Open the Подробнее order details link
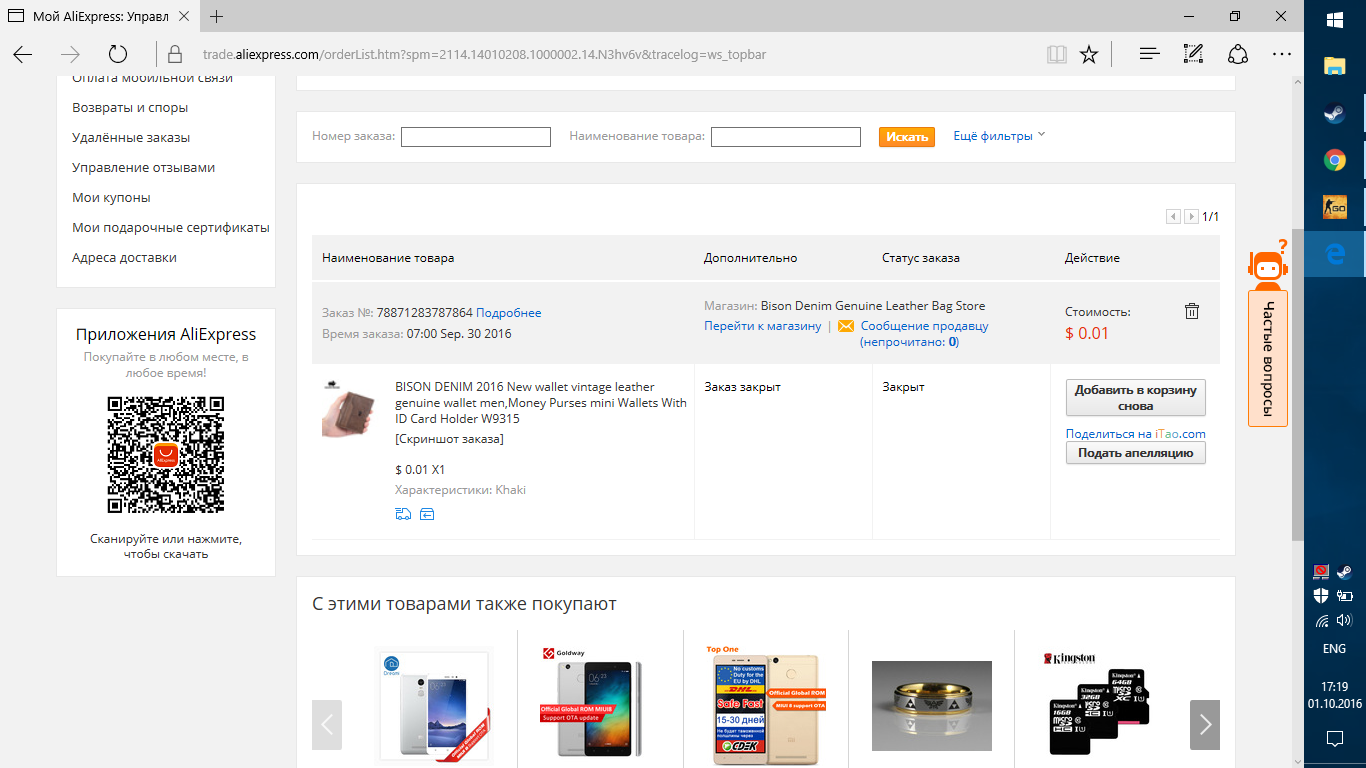1366x768 pixels. click(509, 313)
